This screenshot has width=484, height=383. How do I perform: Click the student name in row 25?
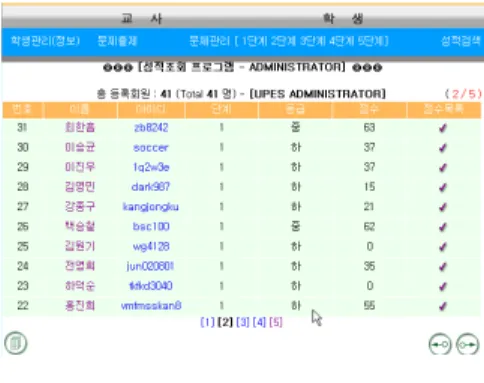tap(80, 246)
